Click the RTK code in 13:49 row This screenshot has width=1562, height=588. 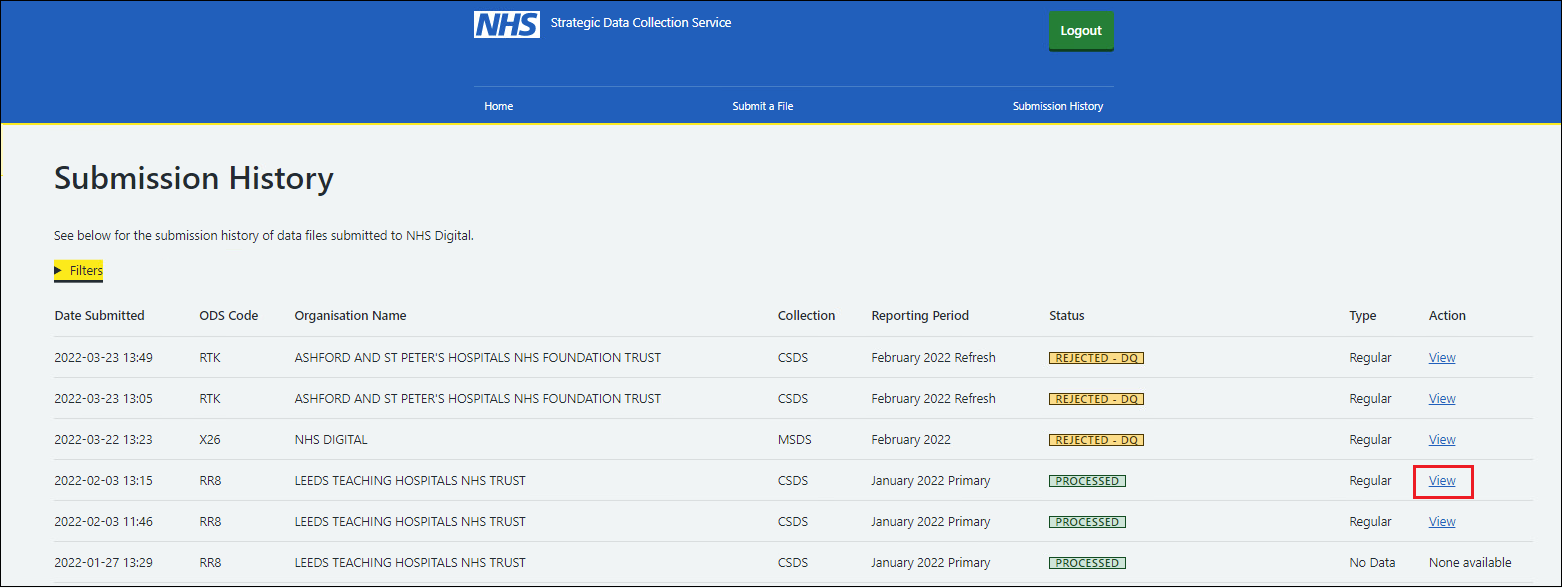[x=210, y=358]
